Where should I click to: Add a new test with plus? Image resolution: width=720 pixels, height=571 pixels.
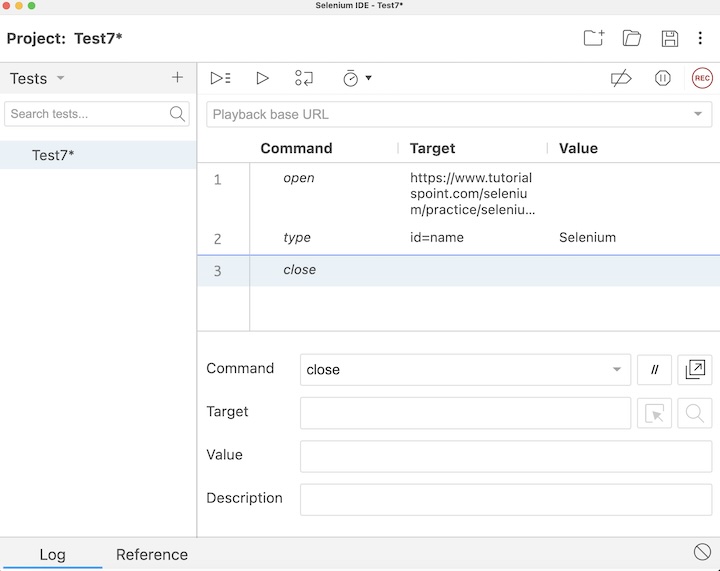pyautogui.click(x=177, y=78)
